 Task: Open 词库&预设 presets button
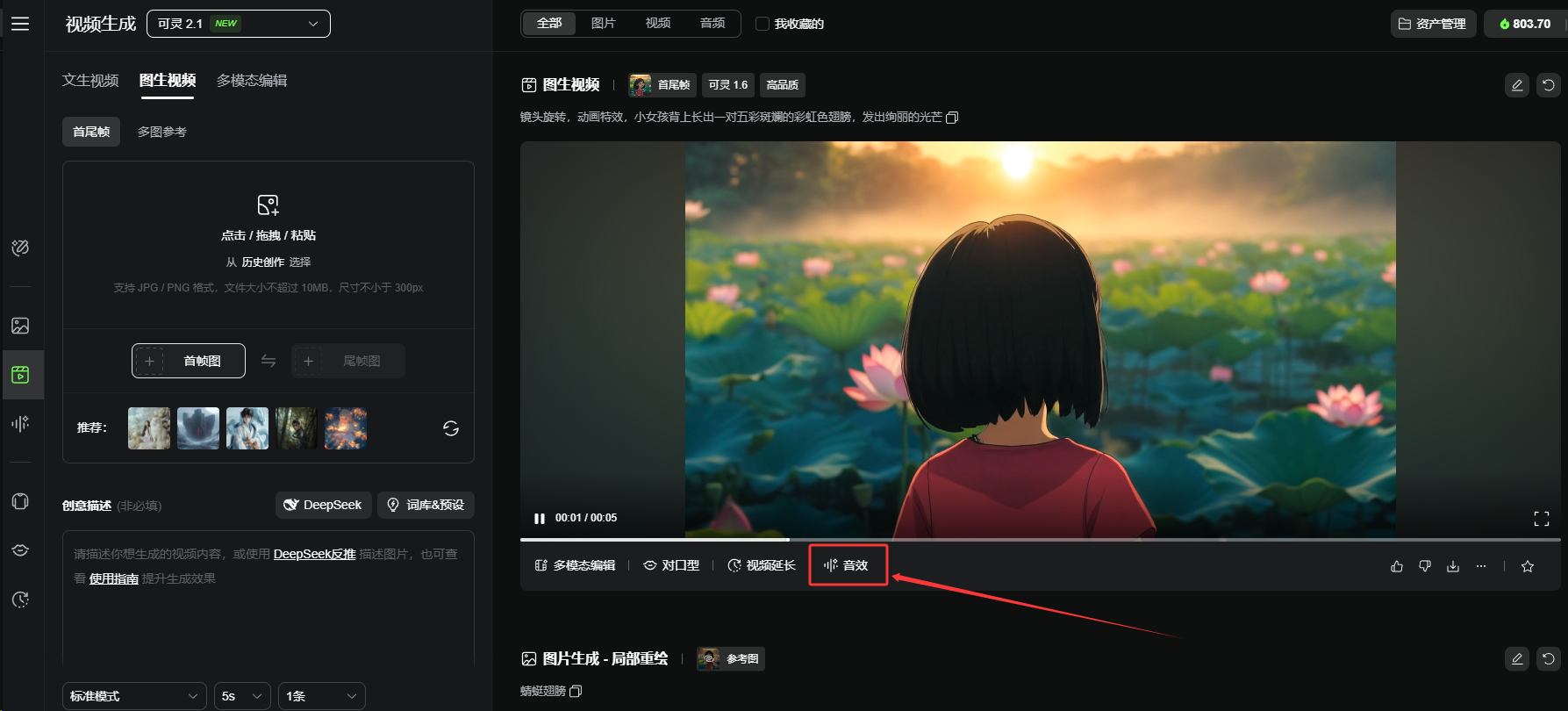tap(426, 505)
